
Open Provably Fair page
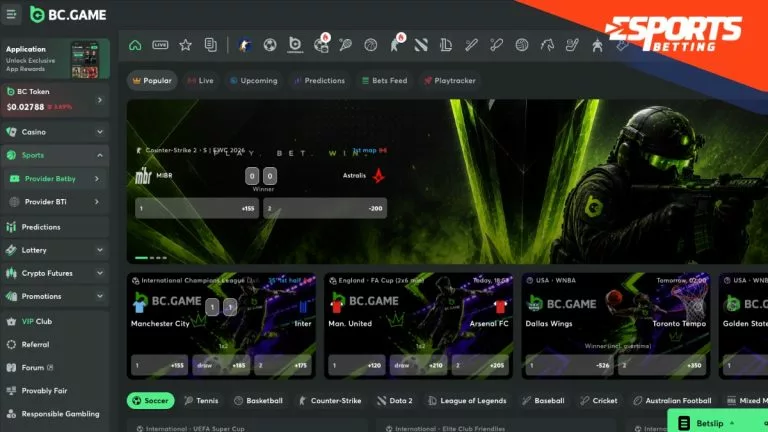point(55,390)
